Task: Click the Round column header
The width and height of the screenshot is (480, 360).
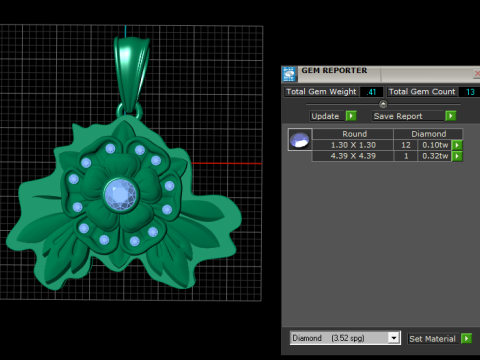Action: pyautogui.click(x=353, y=134)
